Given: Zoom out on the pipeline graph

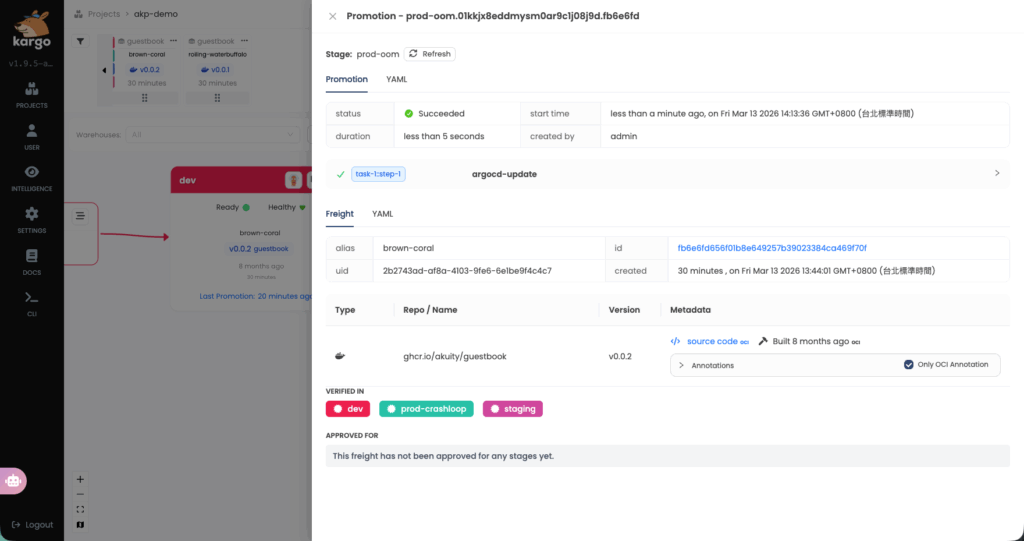Looking at the screenshot, I should [x=80, y=495].
